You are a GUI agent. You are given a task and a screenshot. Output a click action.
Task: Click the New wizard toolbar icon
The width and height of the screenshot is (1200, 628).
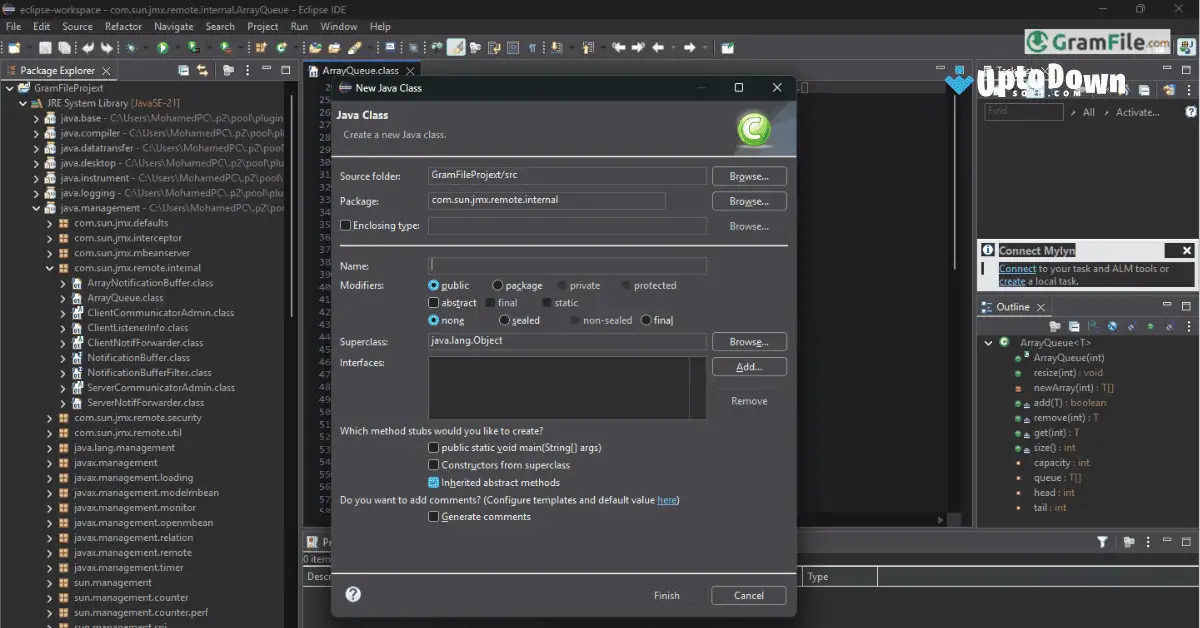tap(13, 47)
